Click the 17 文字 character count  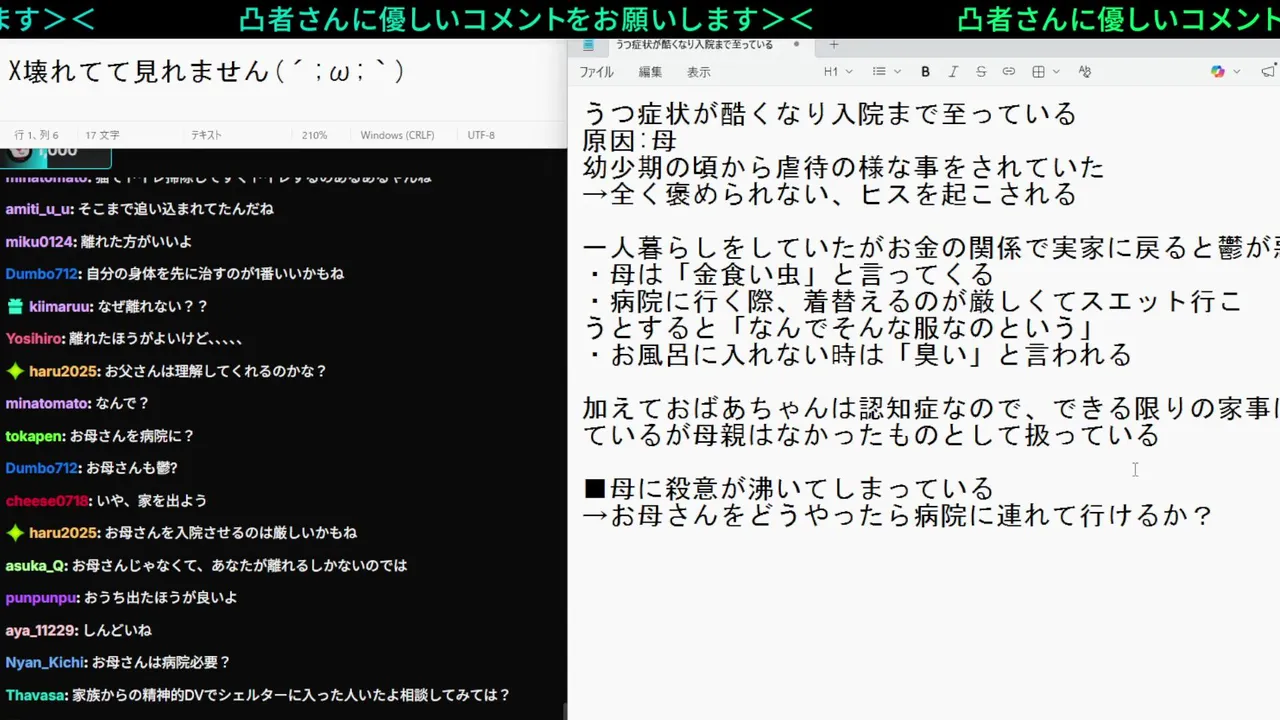102,135
